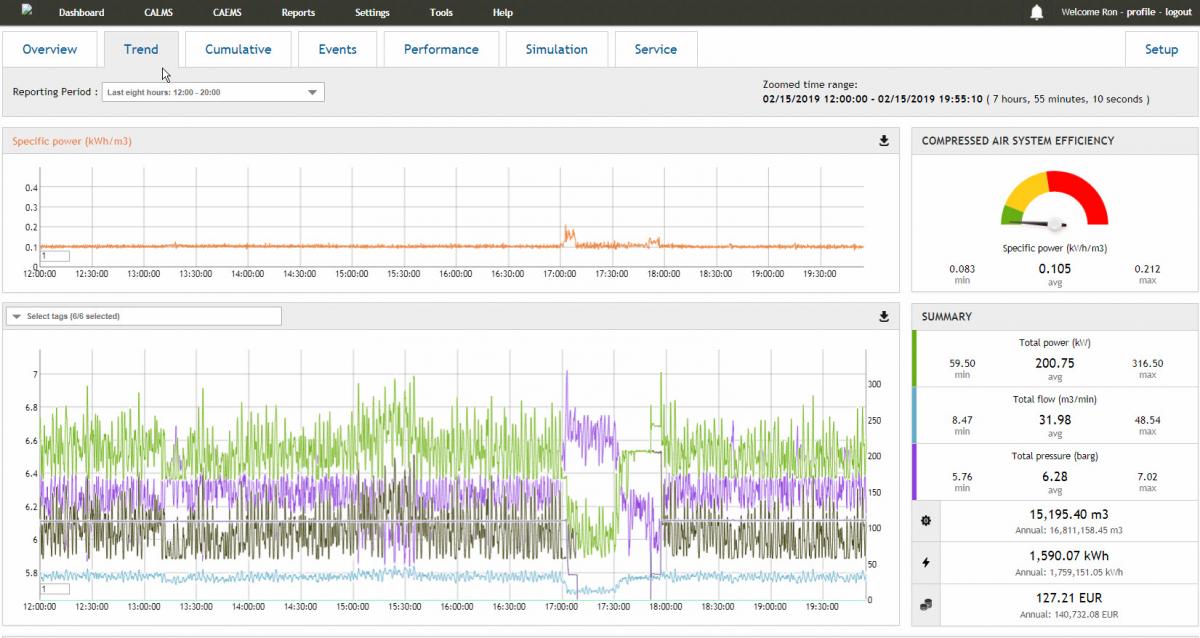Open the Tools menu
1200x638 pixels.
pos(441,13)
